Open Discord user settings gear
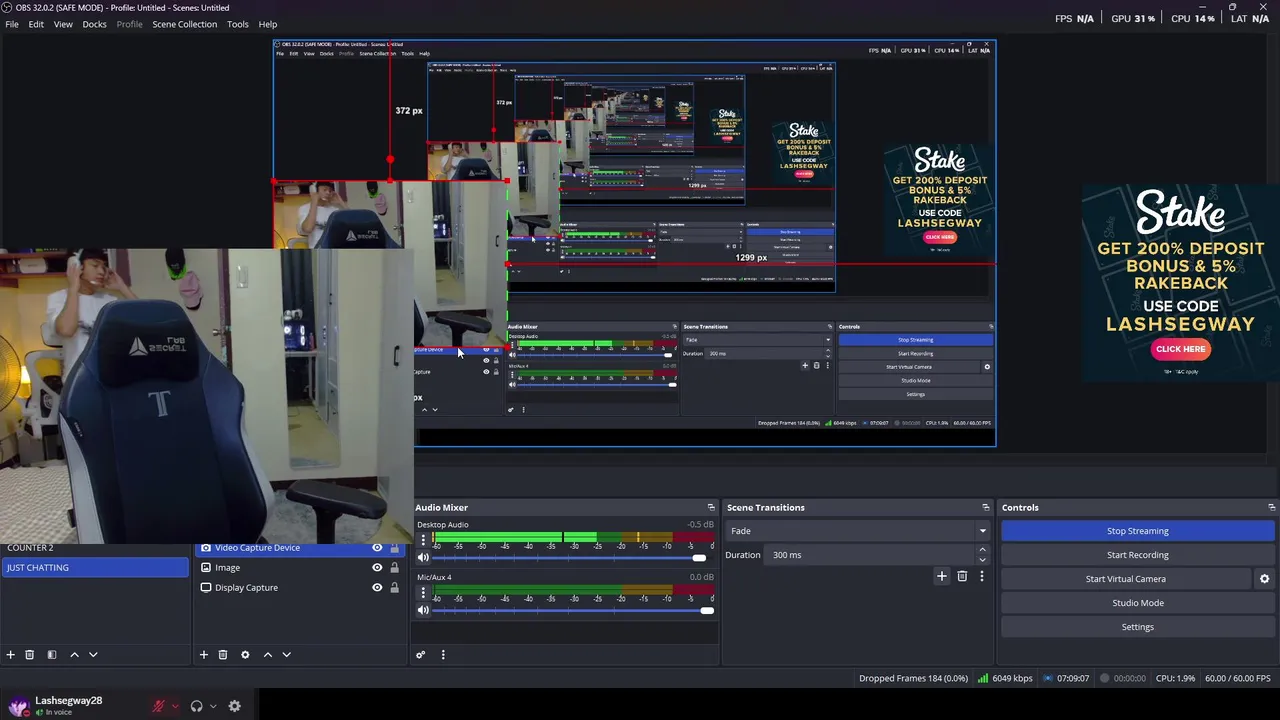 (x=235, y=706)
